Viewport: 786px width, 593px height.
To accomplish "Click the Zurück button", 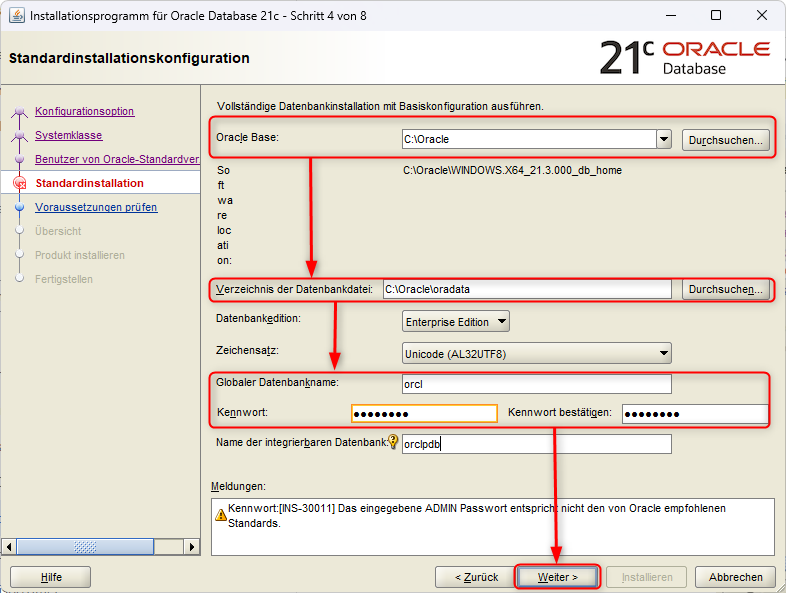I will click(476, 577).
